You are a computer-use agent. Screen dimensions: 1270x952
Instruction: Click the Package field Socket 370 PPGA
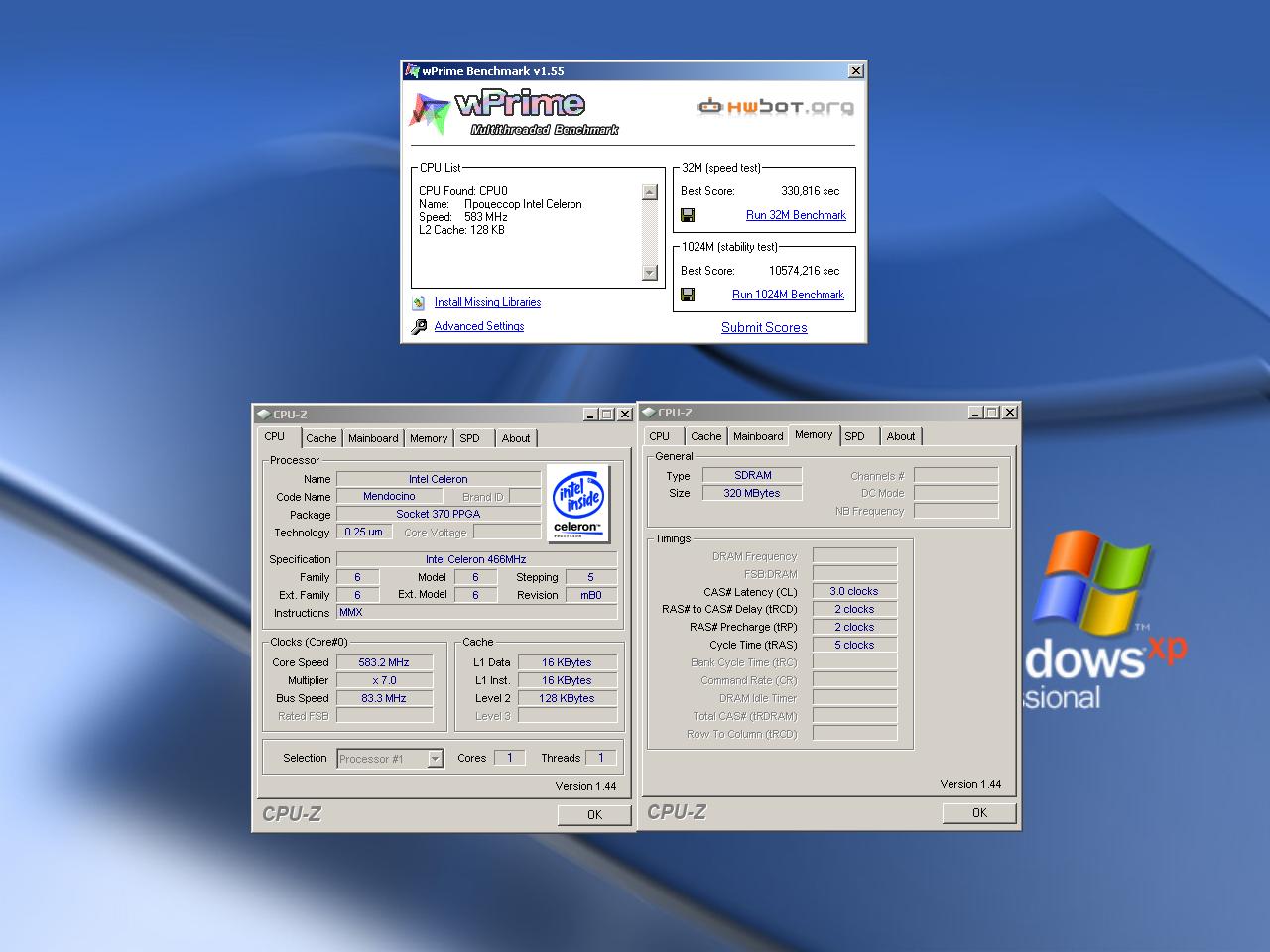(438, 514)
